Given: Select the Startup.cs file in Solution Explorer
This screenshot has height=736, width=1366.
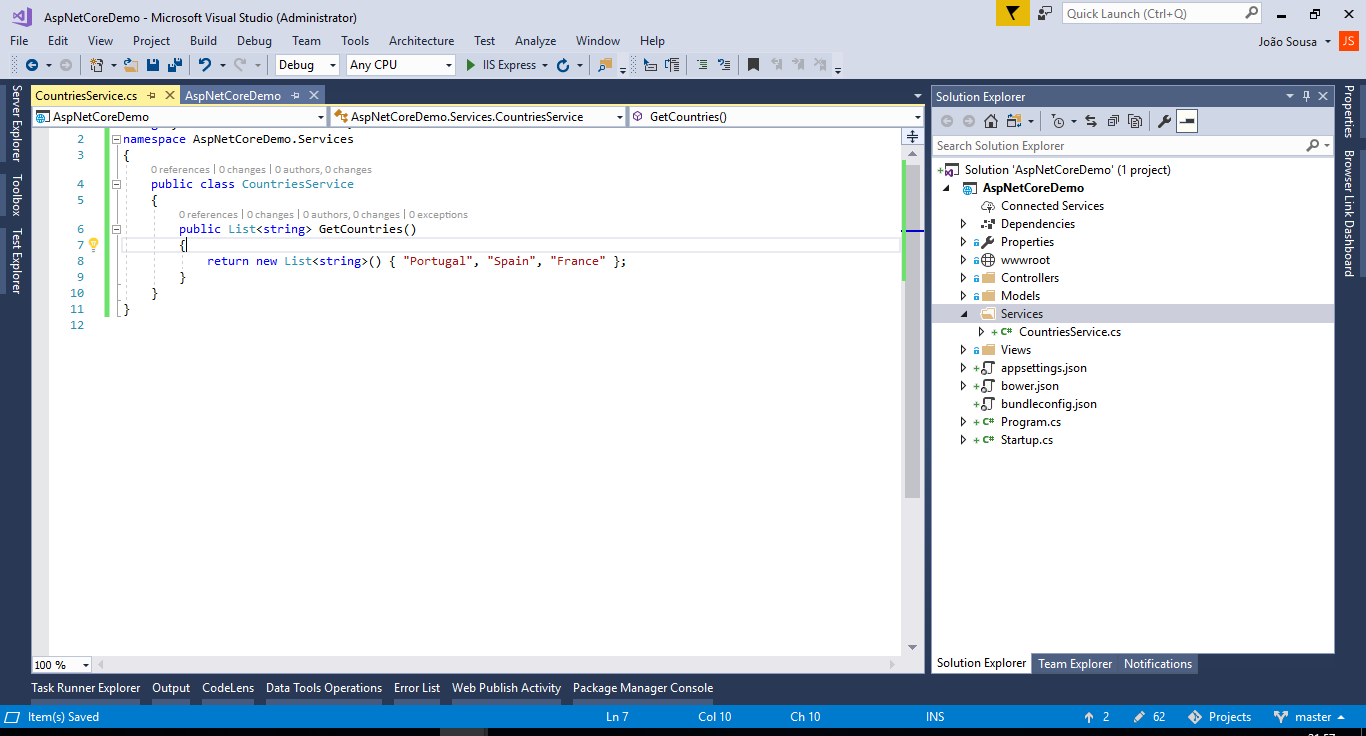Looking at the screenshot, I should [1026, 440].
